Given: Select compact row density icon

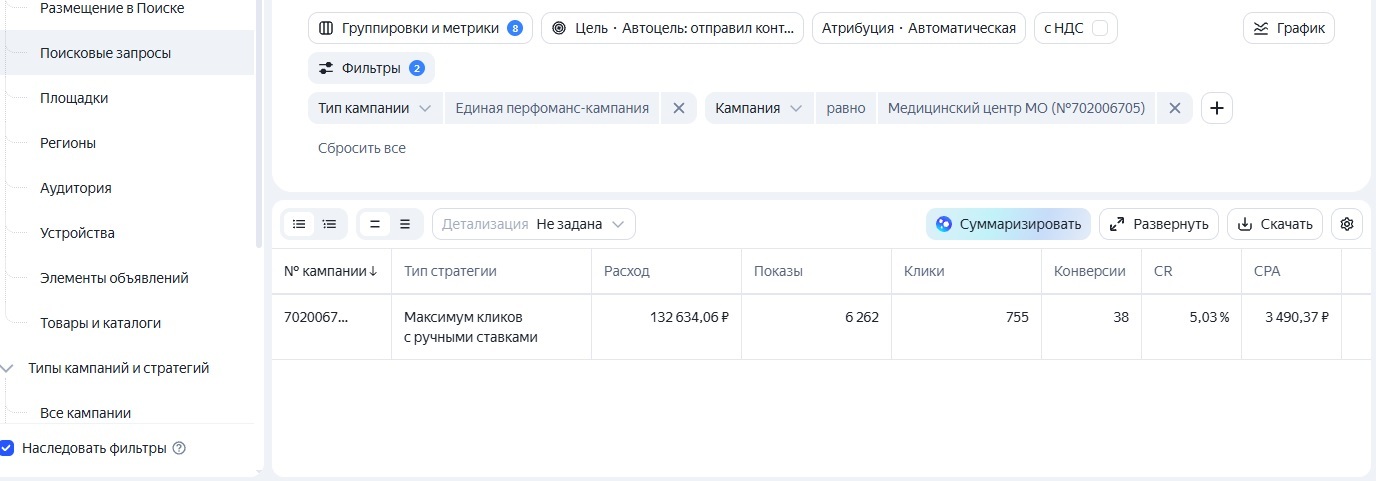Looking at the screenshot, I should (375, 224).
